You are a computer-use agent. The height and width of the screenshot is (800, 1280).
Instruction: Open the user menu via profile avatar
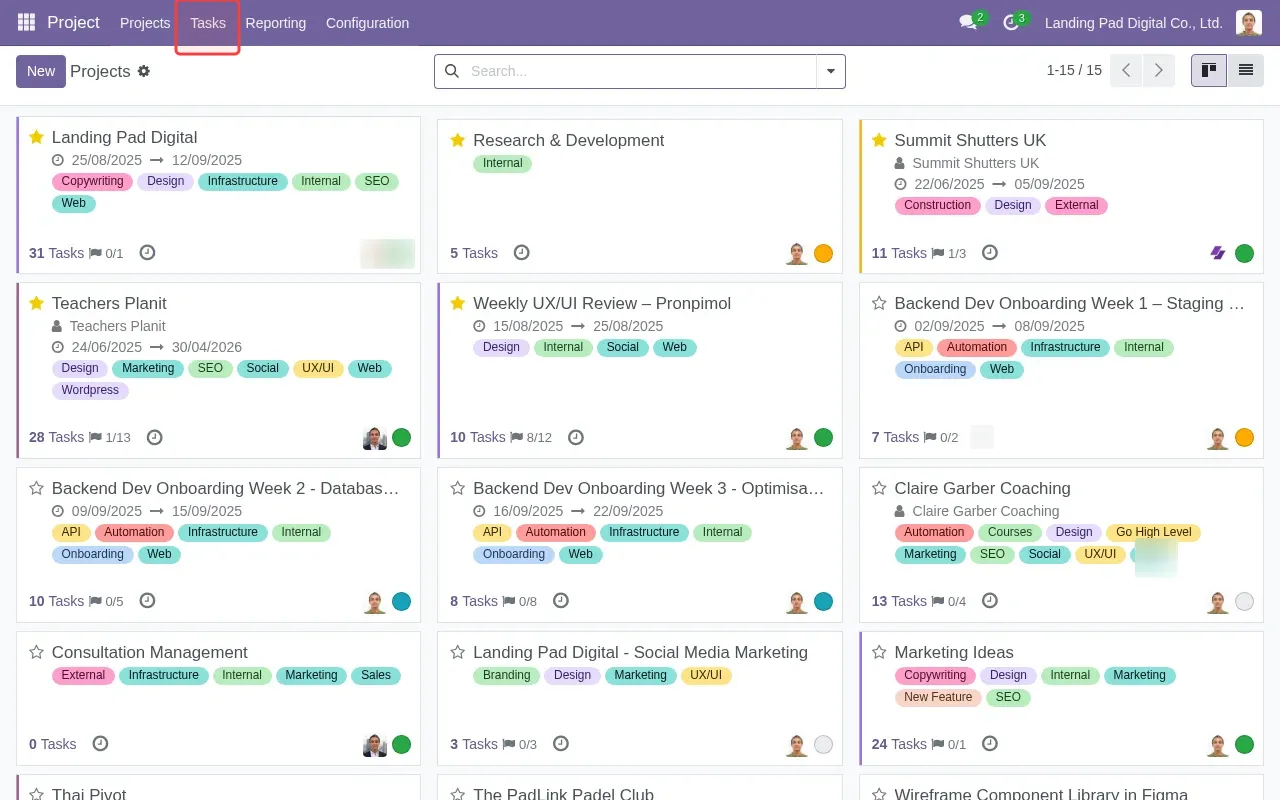[x=1248, y=22]
